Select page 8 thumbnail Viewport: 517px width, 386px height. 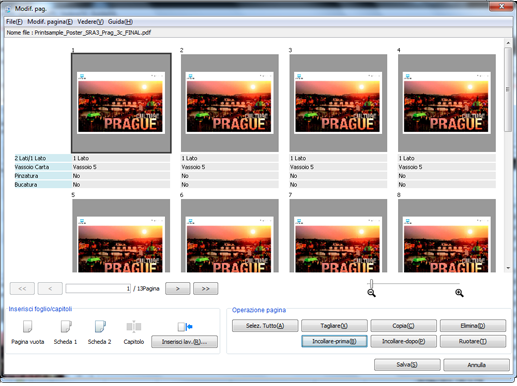(447, 236)
